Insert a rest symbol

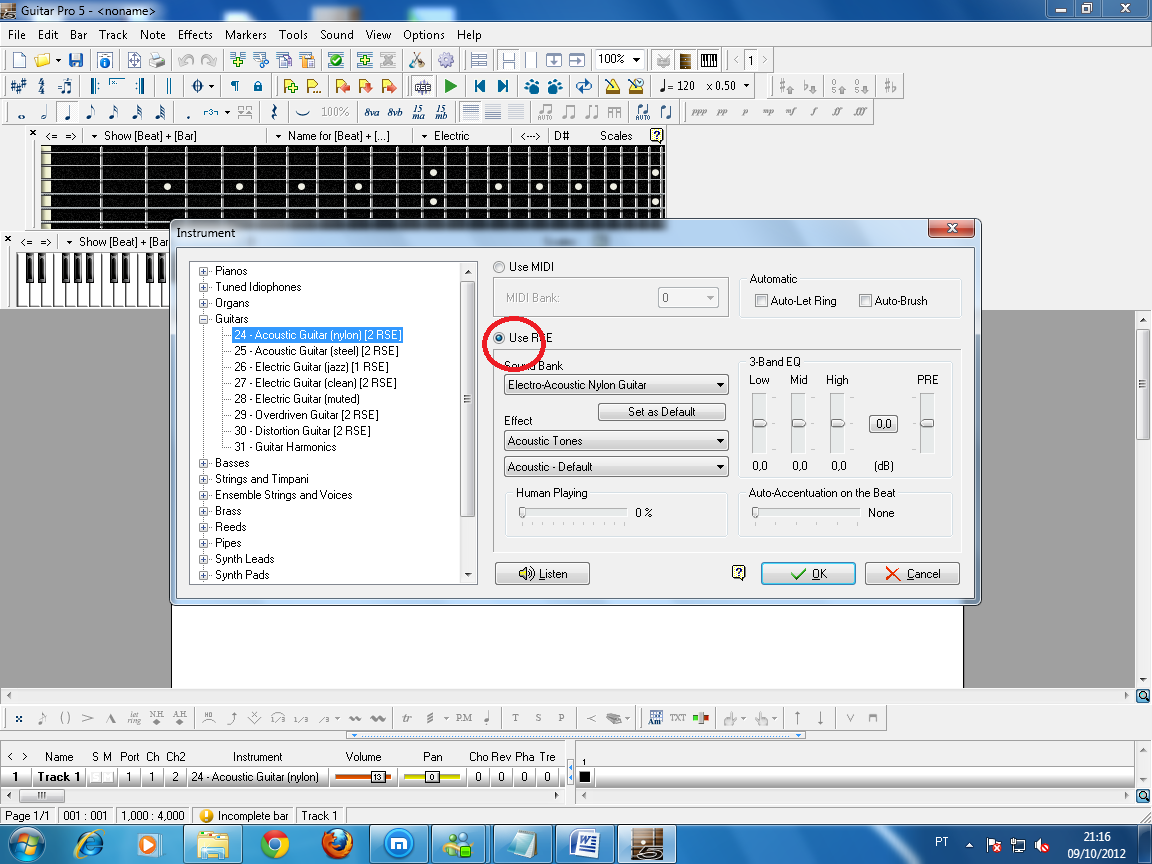pos(274,112)
